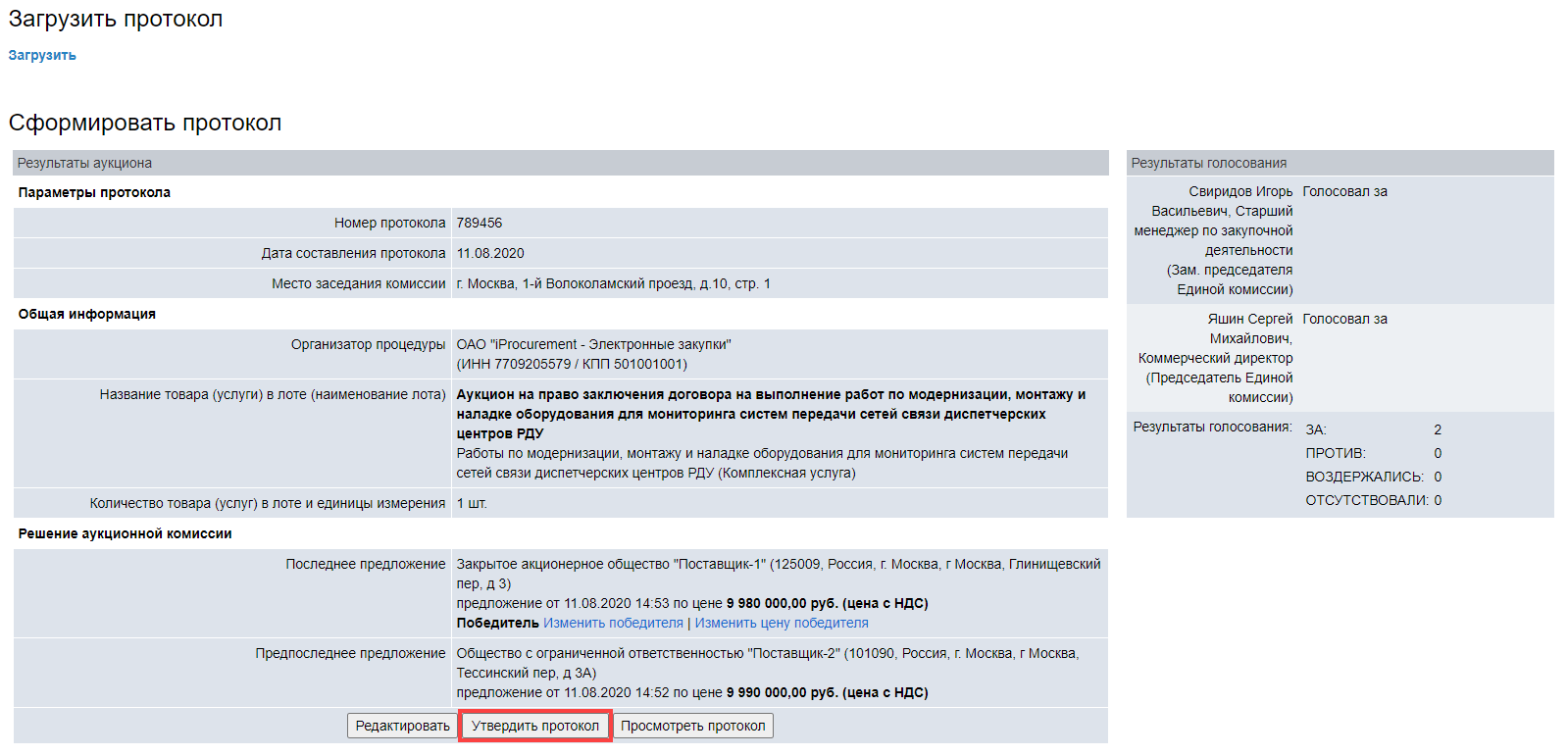1568x756 pixels.
Task: Open "Изменить цену победителя" link
Action: (x=782, y=623)
